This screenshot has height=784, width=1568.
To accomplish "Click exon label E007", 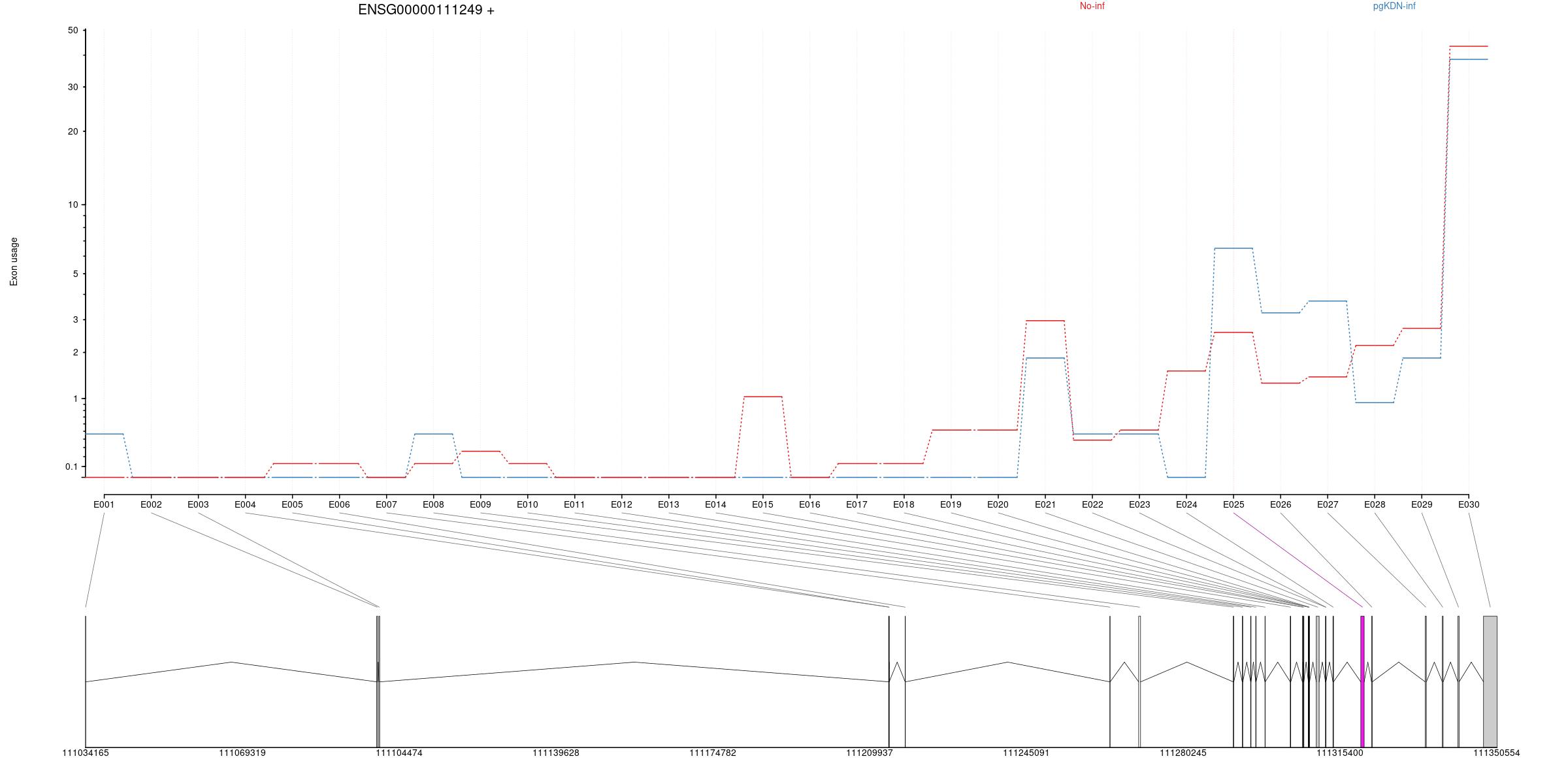I will point(386,504).
